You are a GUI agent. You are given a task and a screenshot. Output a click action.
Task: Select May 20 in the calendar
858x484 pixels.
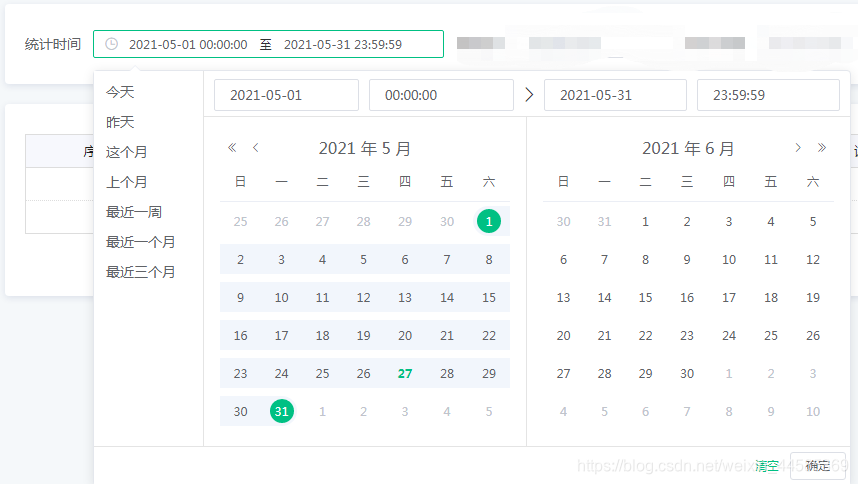coord(405,335)
